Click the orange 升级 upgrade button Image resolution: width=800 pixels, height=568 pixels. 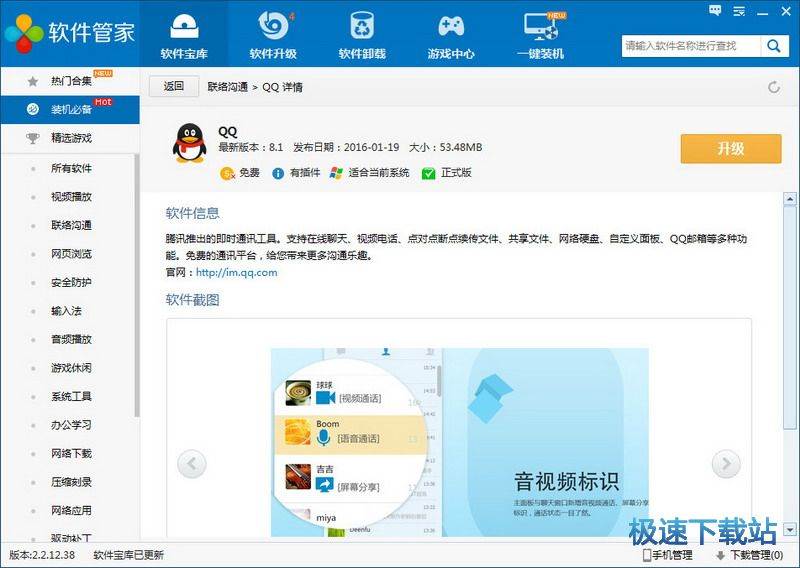(730, 148)
